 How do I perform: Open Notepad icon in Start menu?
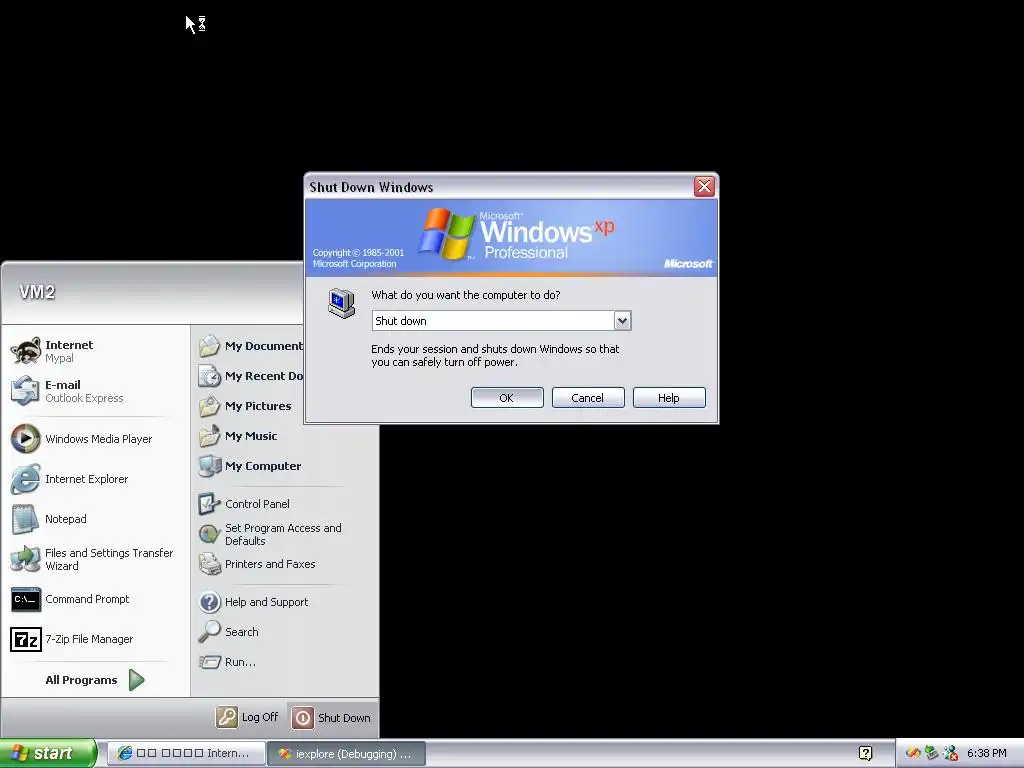point(25,519)
